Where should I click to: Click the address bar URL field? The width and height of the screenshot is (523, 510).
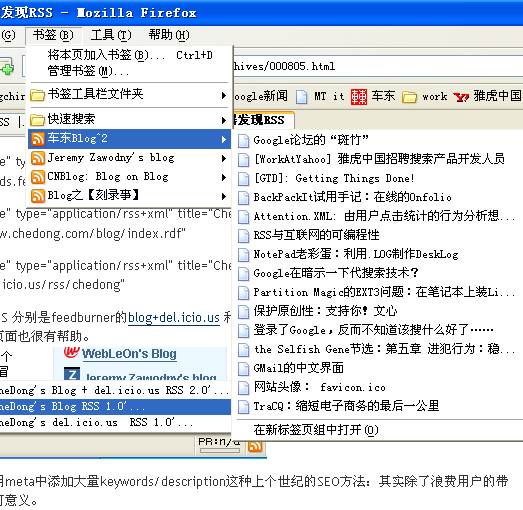(x=377, y=66)
